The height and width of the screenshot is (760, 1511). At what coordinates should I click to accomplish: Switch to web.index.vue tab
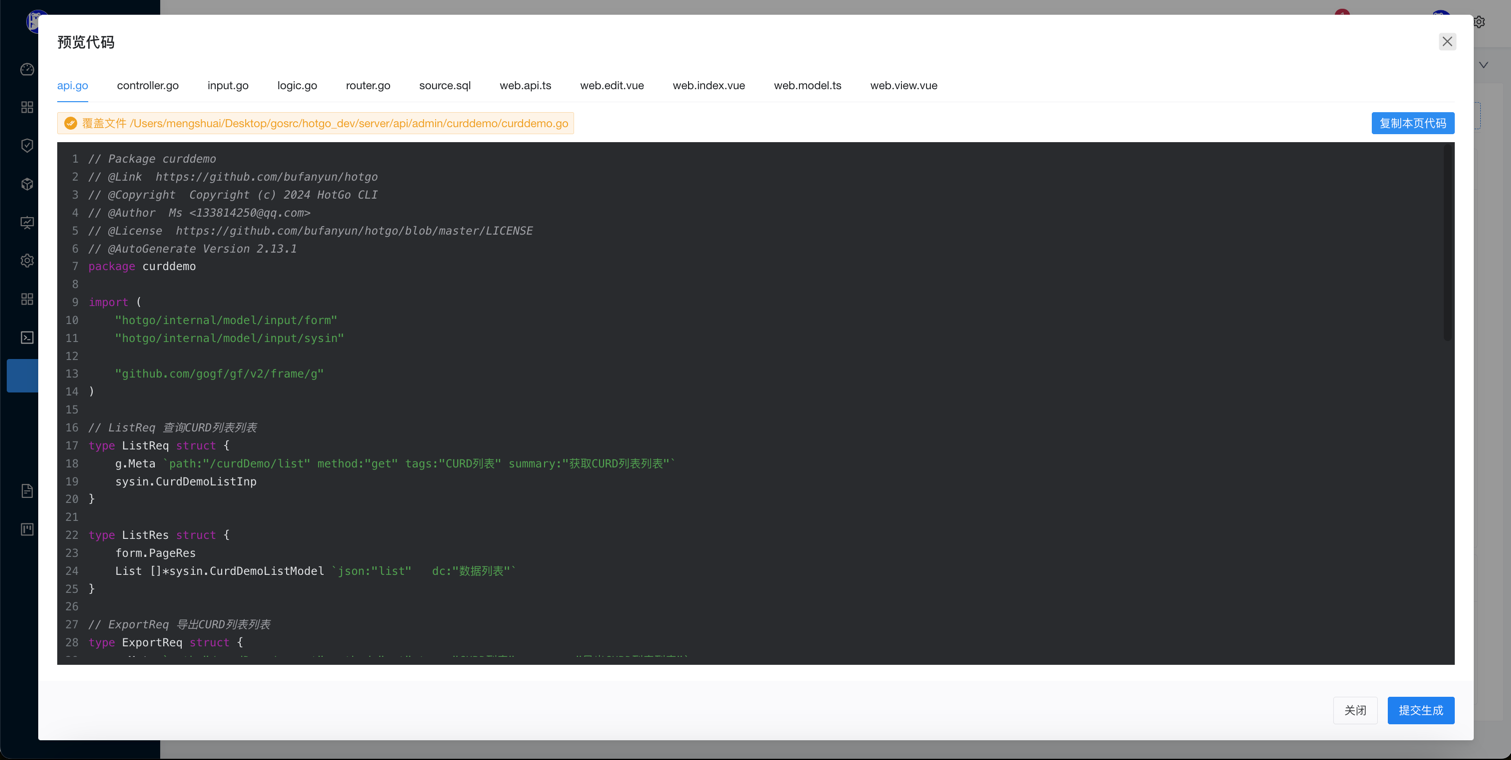(708, 86)
